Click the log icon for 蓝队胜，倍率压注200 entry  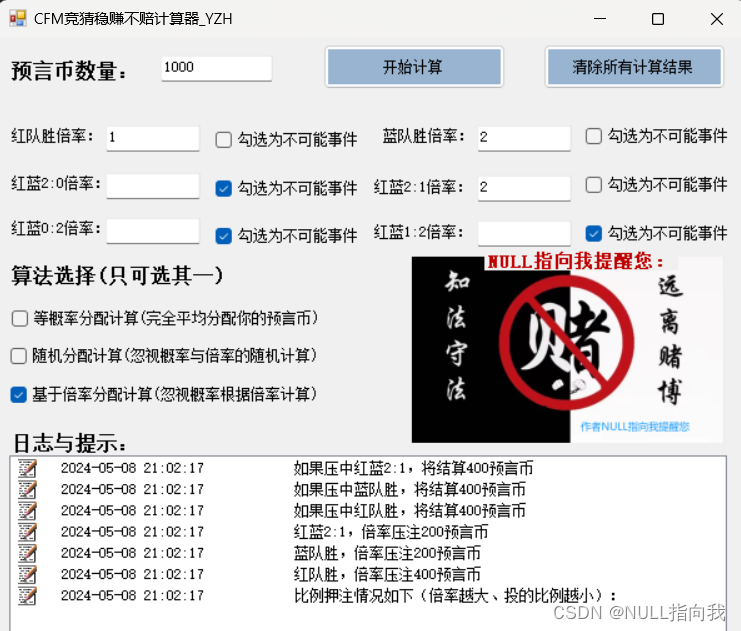27,553
